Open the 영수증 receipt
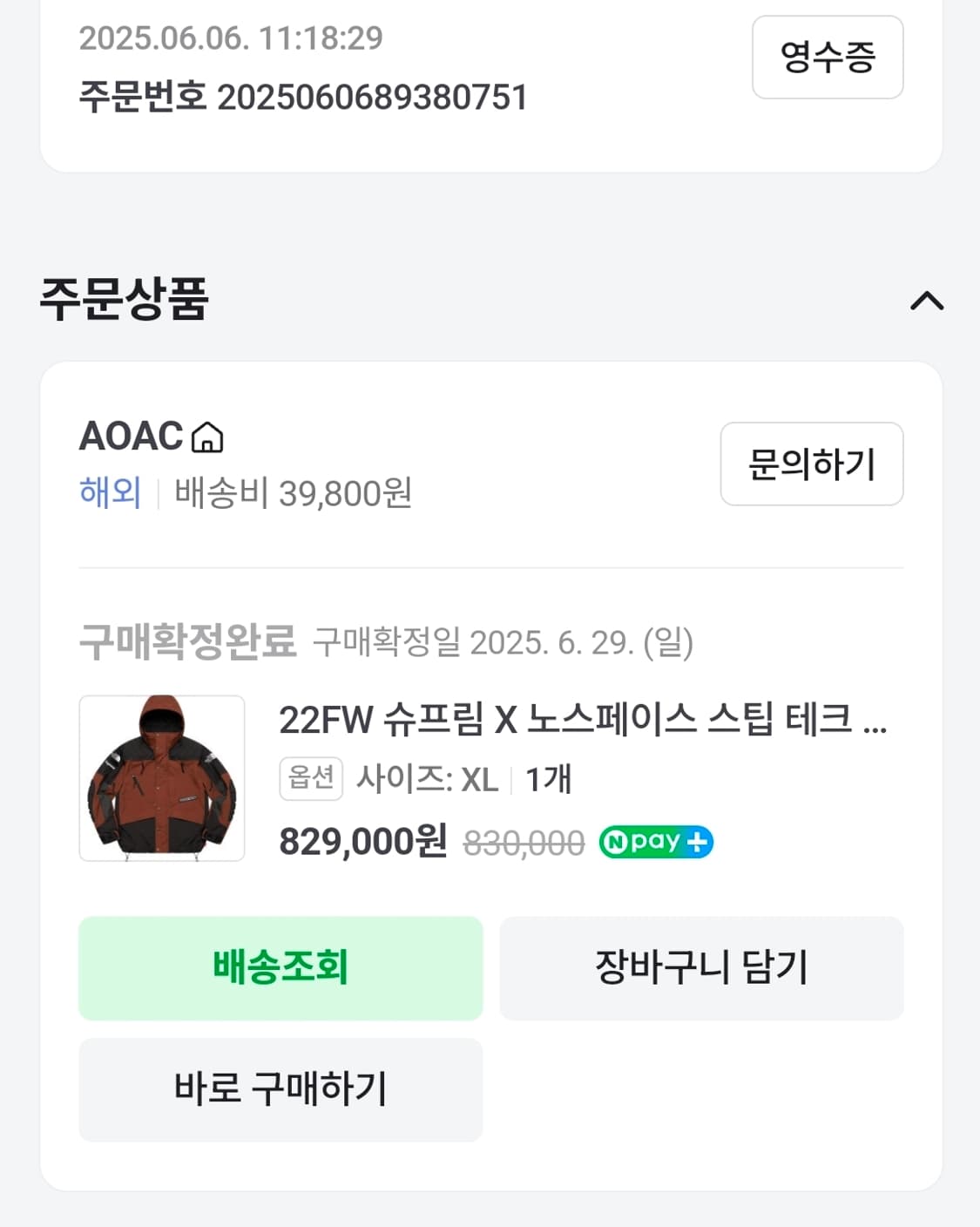Viewport: 980px width, 1227px height. coord(827,58)
